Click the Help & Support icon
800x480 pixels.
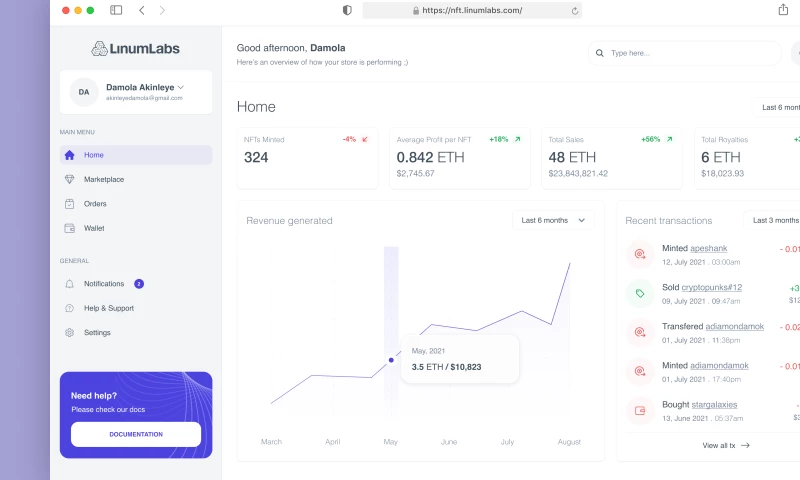tap(69, 308)
